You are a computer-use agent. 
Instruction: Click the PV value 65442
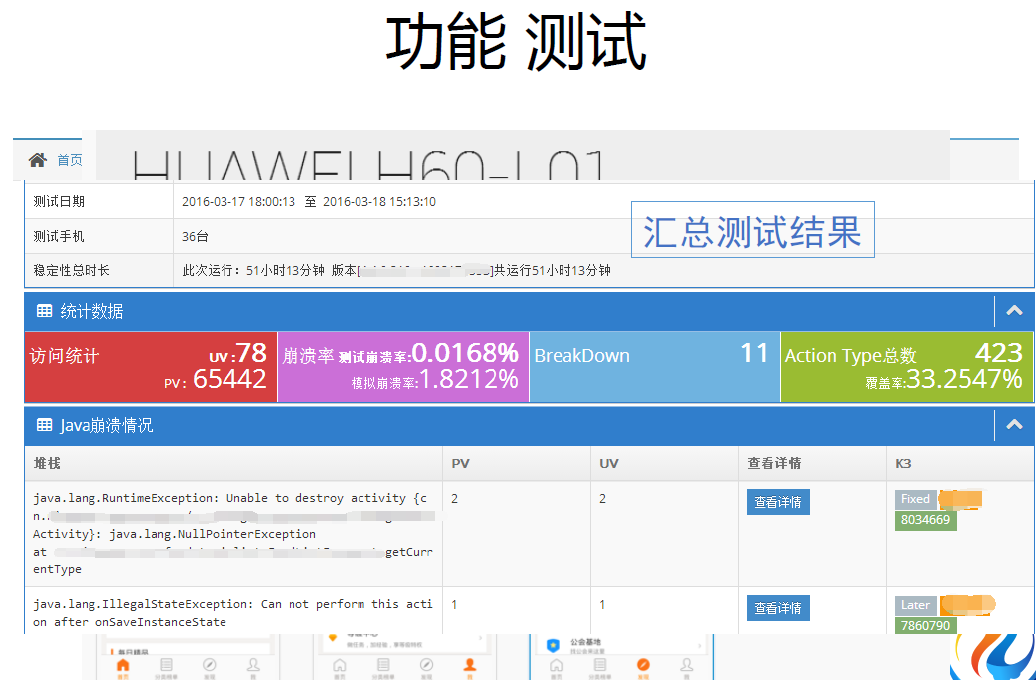230,379
